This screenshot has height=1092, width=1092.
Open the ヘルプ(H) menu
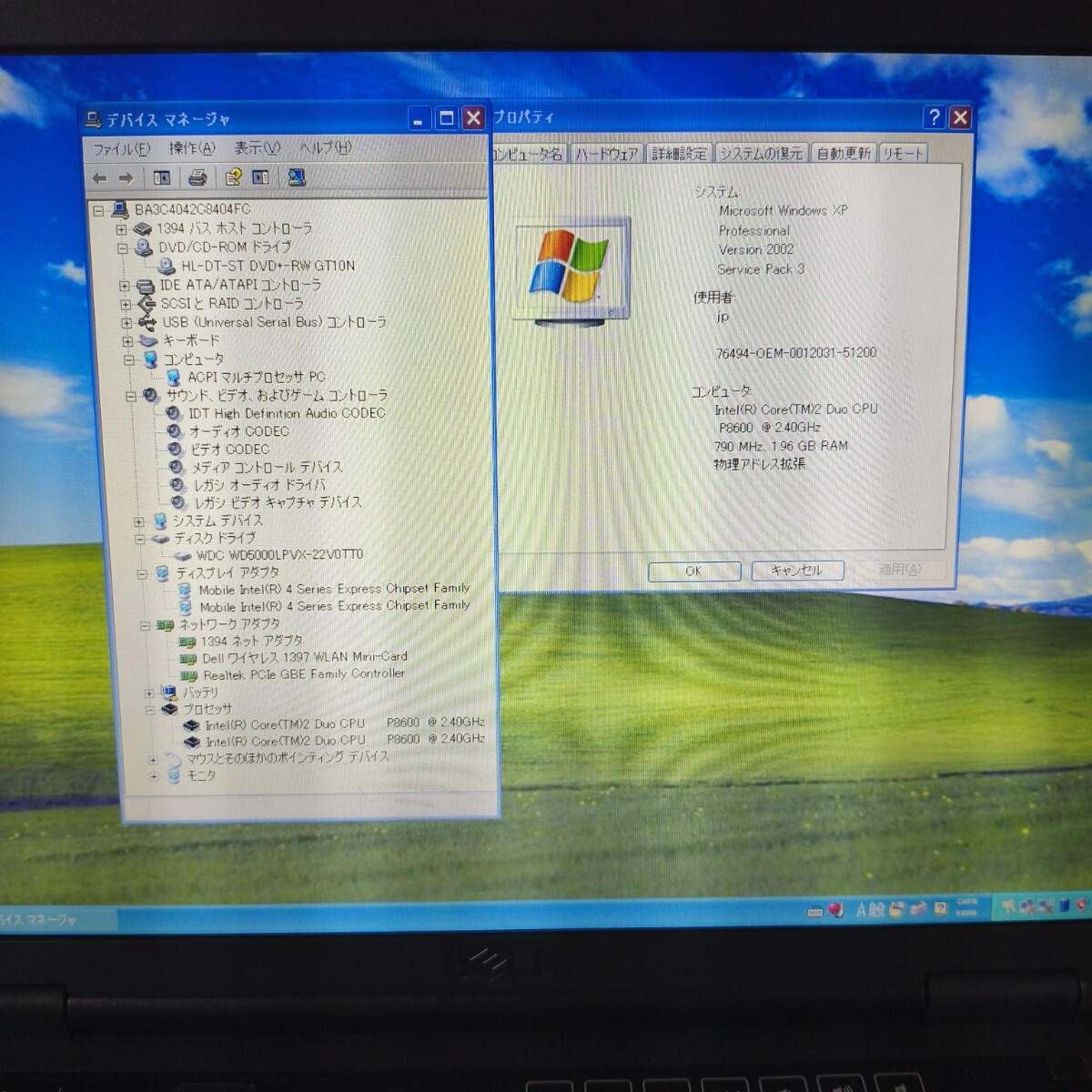(x=325, y=147)
